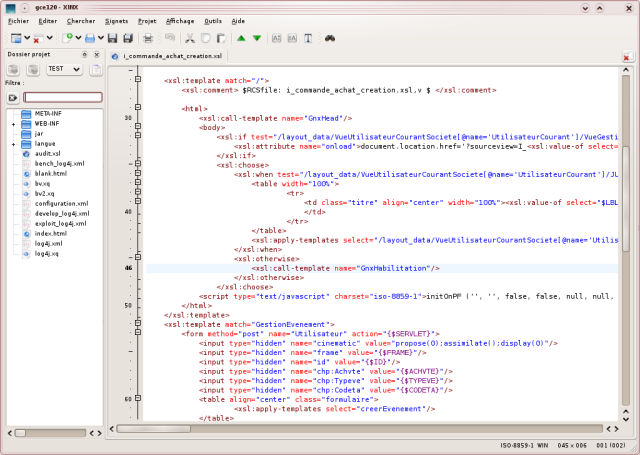Click the first text case conversion icon

pos(276,38)
